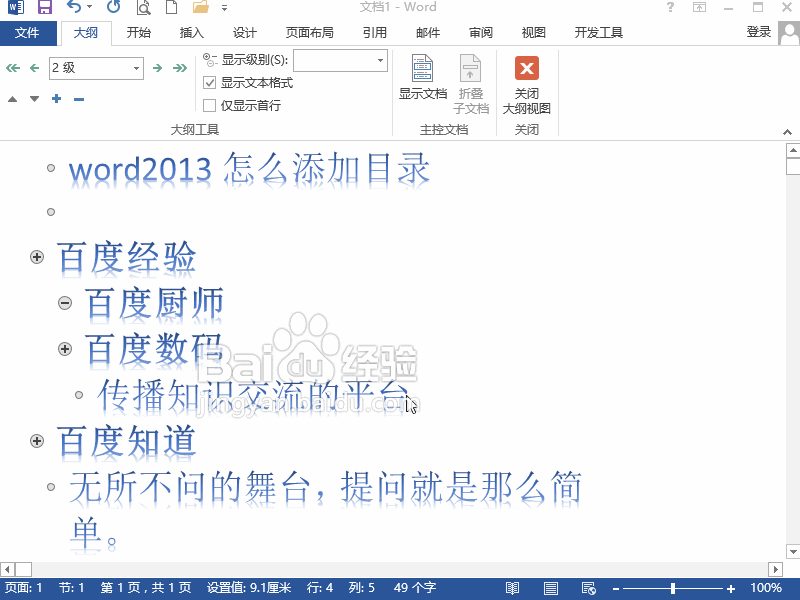
Task: Switch to the 插入 tab
Action: (x=192, y=33)
